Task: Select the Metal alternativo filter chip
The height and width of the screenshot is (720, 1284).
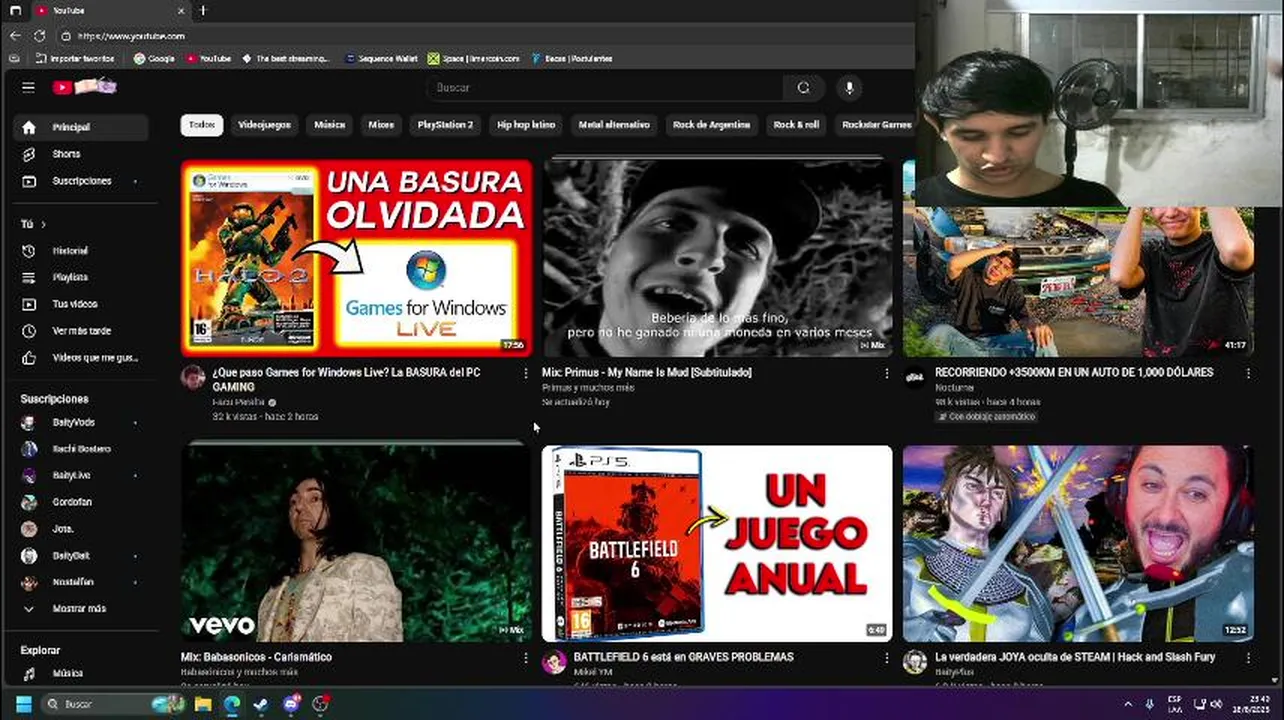Action: click(614, 125)
